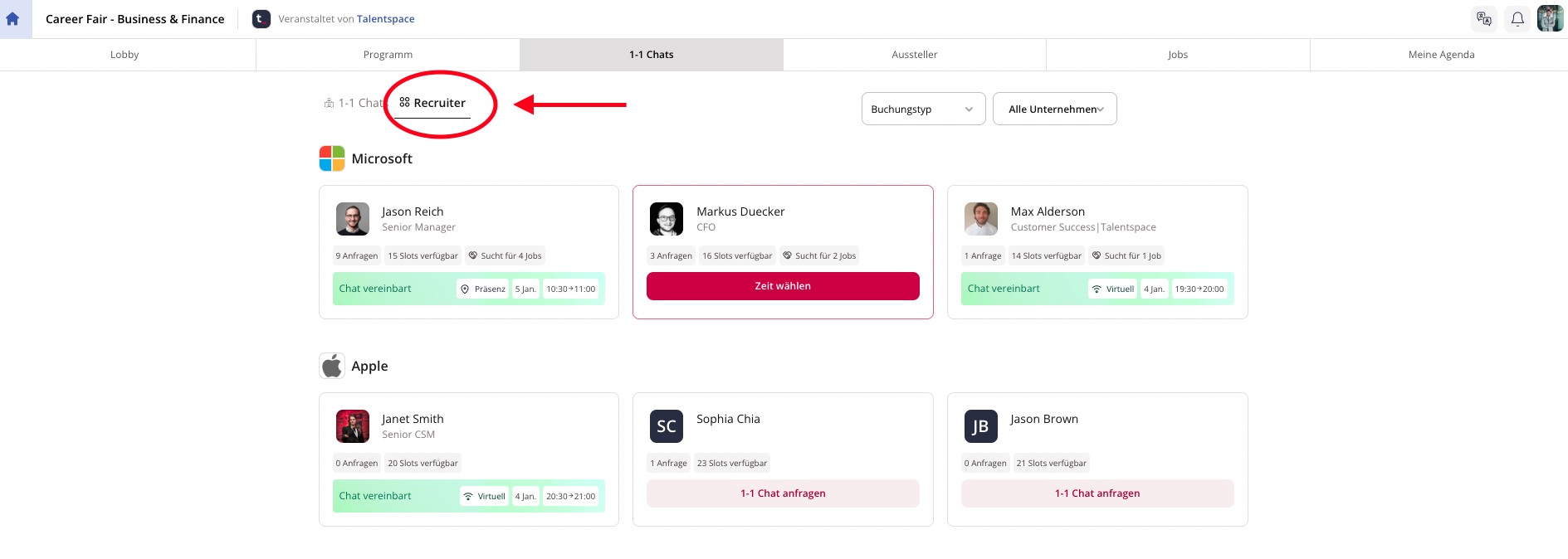Select the Recruiter sub-tab

pyautogui.click(x=432, y=103)
